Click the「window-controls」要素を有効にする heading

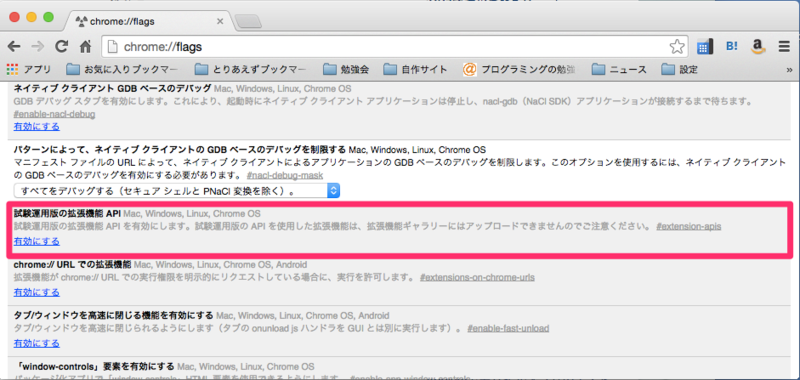(x=94, y=366)
